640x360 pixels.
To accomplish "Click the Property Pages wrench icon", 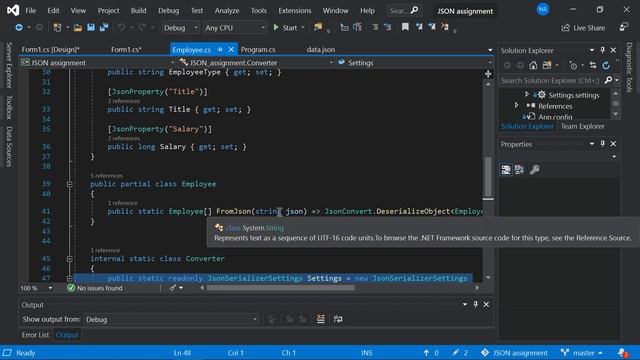I will click(x=534, y=170).
